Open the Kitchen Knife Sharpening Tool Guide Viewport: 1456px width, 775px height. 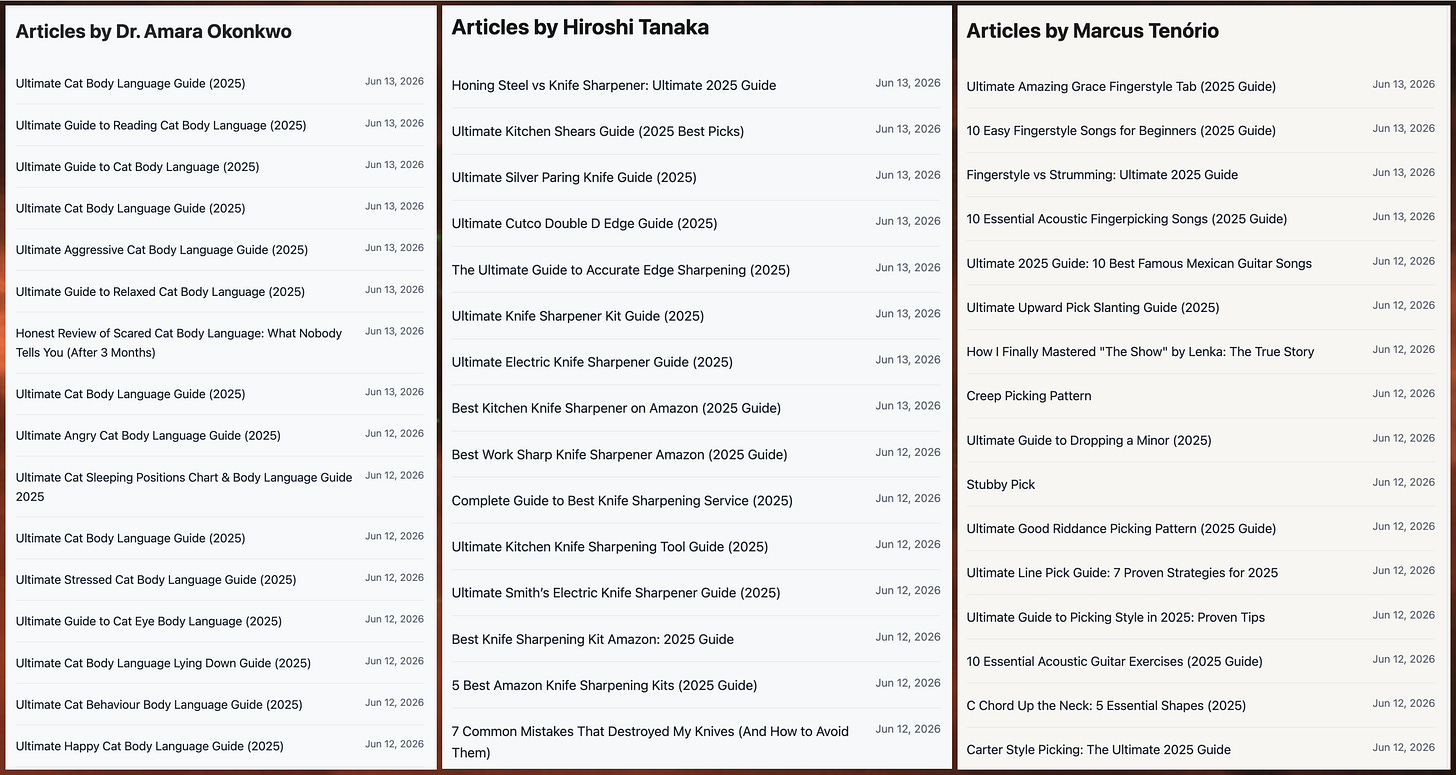pos(610,546)
